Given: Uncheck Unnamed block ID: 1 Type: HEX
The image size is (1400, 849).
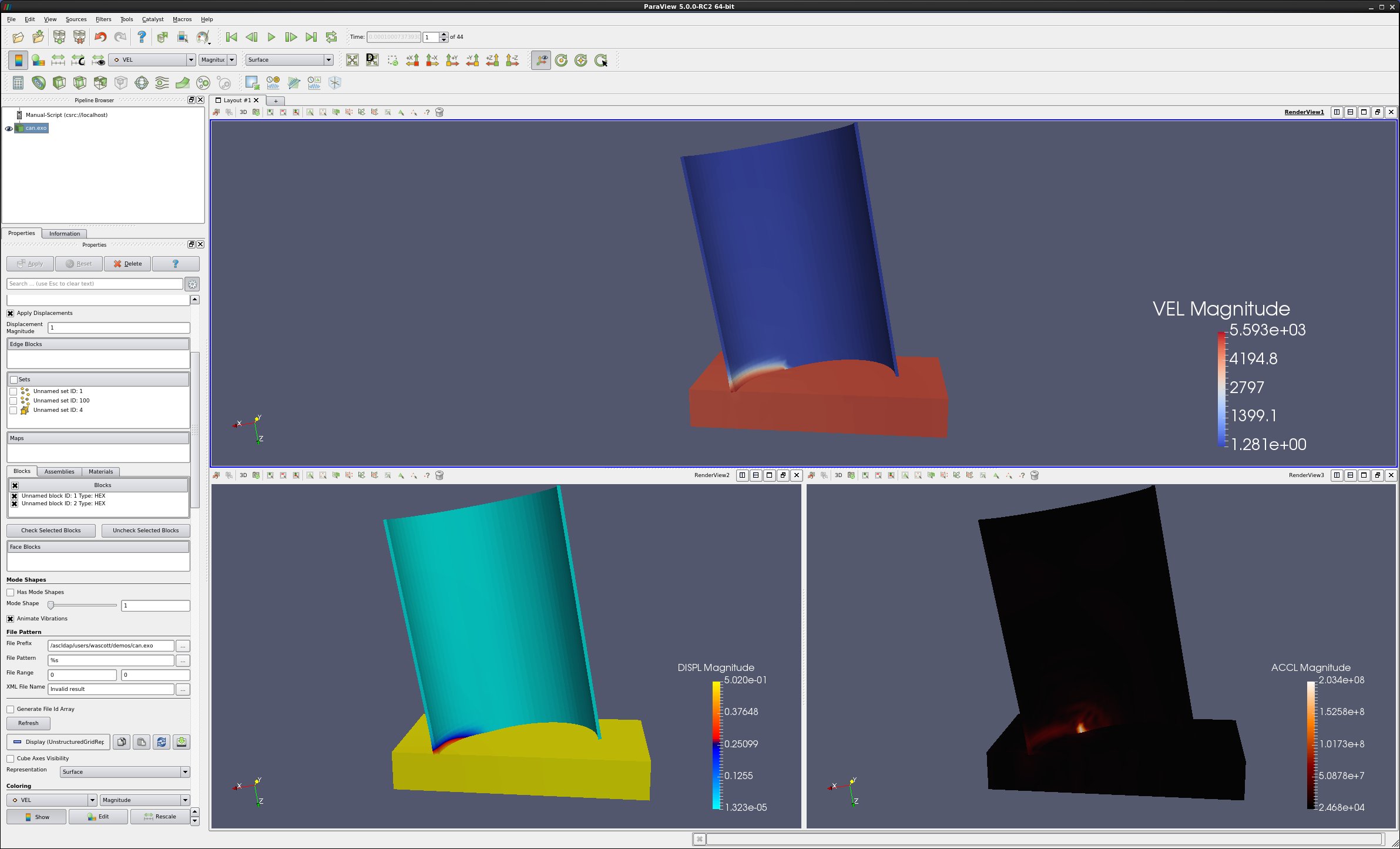Looking at the screenshot, I should click(15, 496).
